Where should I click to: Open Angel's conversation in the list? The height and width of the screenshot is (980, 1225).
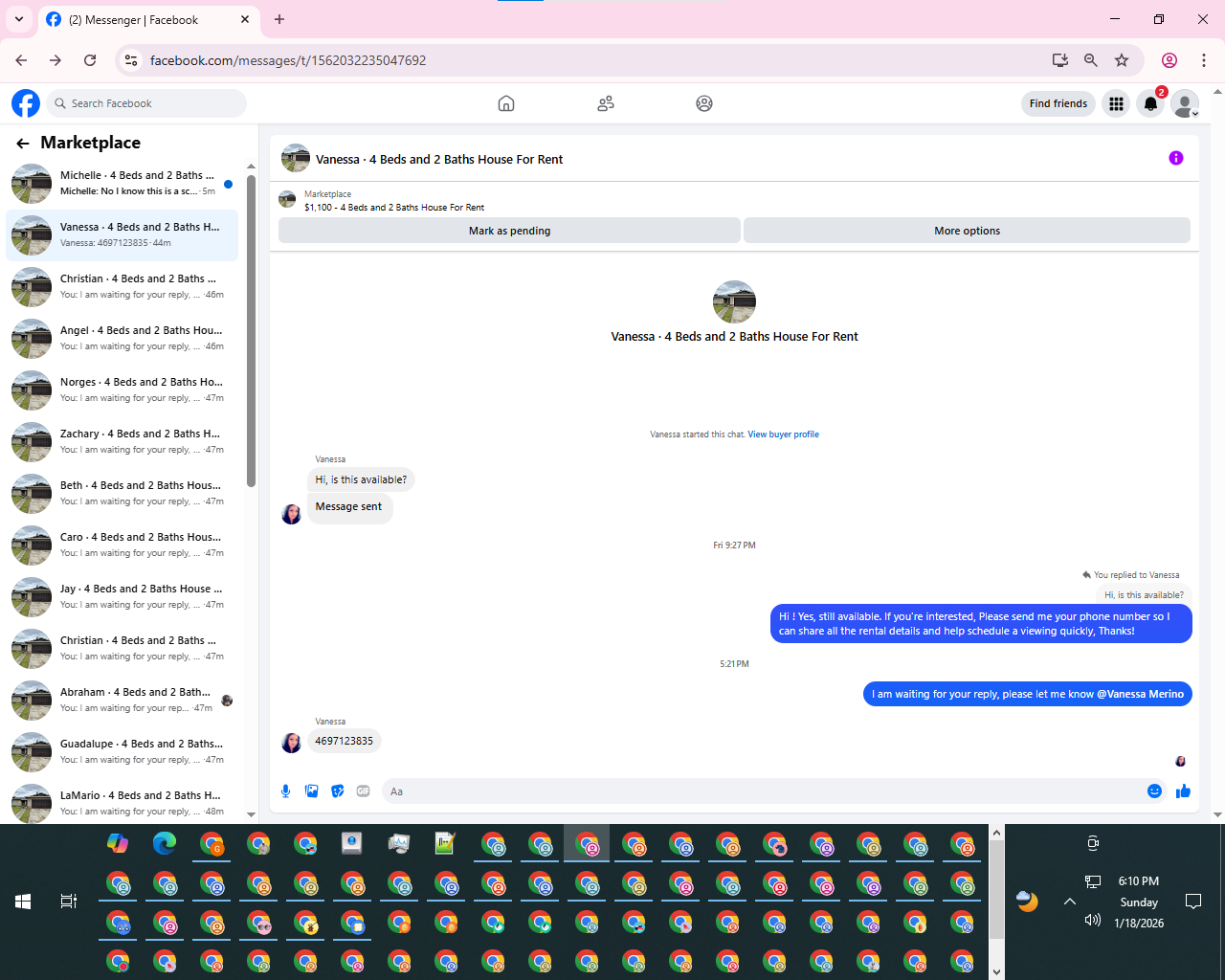(122, 338)
